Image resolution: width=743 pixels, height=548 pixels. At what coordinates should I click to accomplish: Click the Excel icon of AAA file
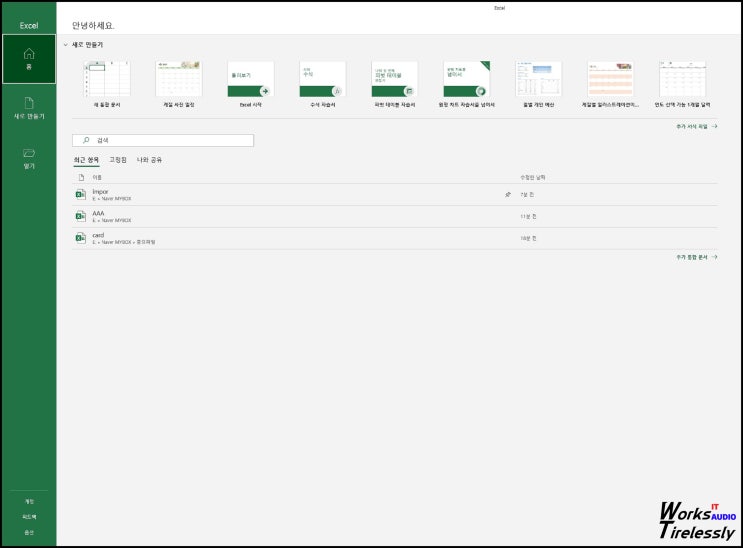click(81, 216)
